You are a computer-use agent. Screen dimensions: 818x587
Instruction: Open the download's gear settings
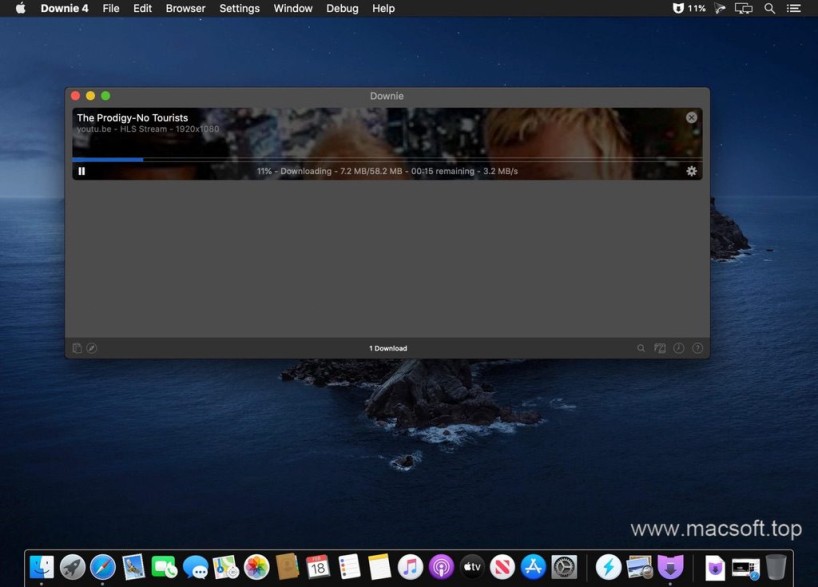coord(691,171)
